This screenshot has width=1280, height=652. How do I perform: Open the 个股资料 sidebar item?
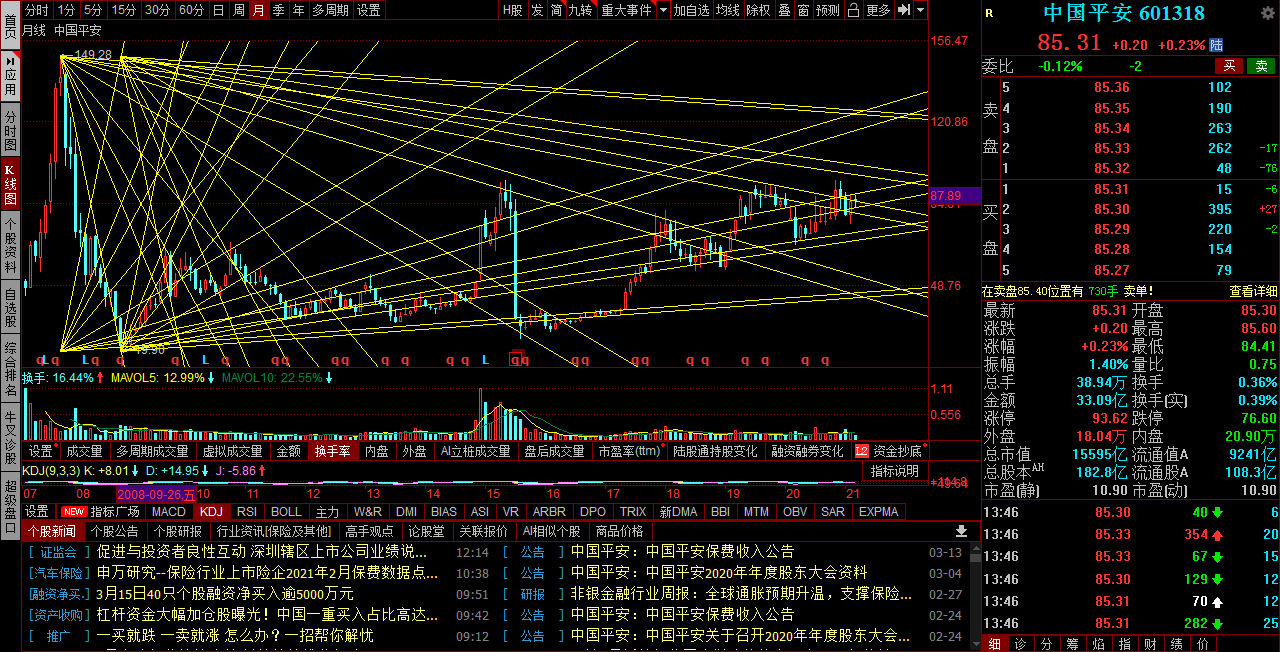point(10,245)
